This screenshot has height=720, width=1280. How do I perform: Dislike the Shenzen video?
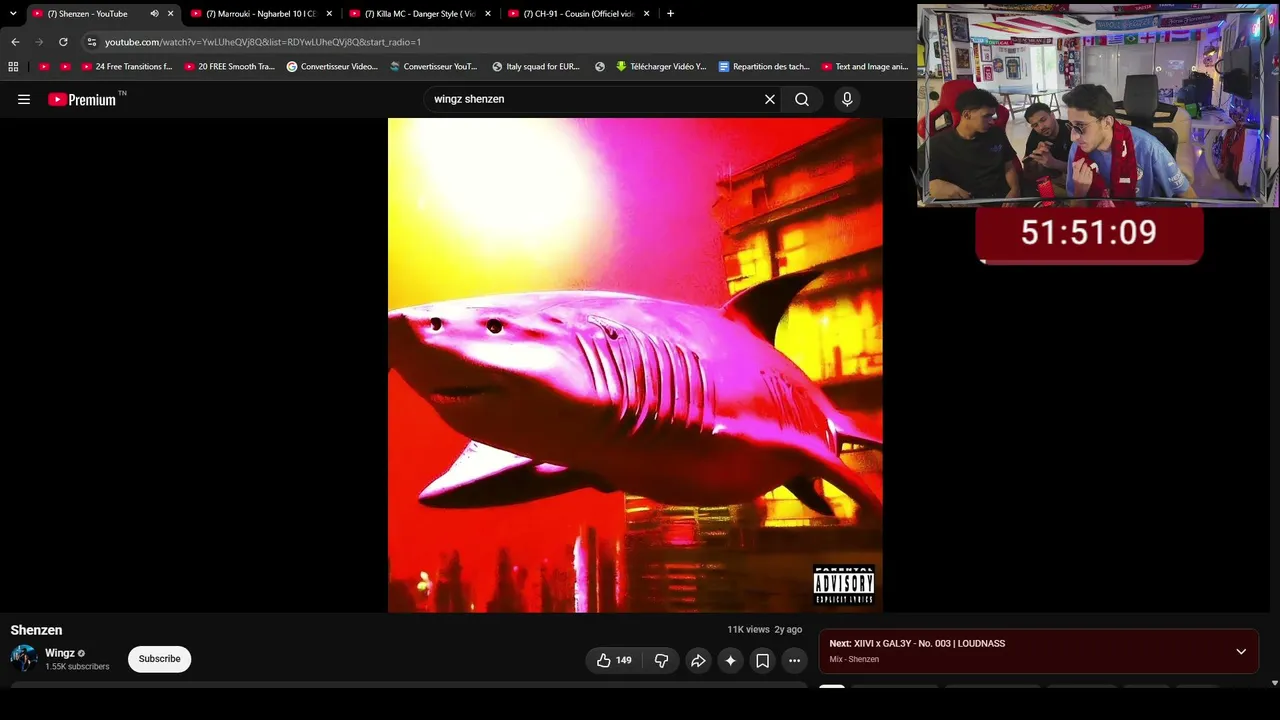click(x=661, y=660)
